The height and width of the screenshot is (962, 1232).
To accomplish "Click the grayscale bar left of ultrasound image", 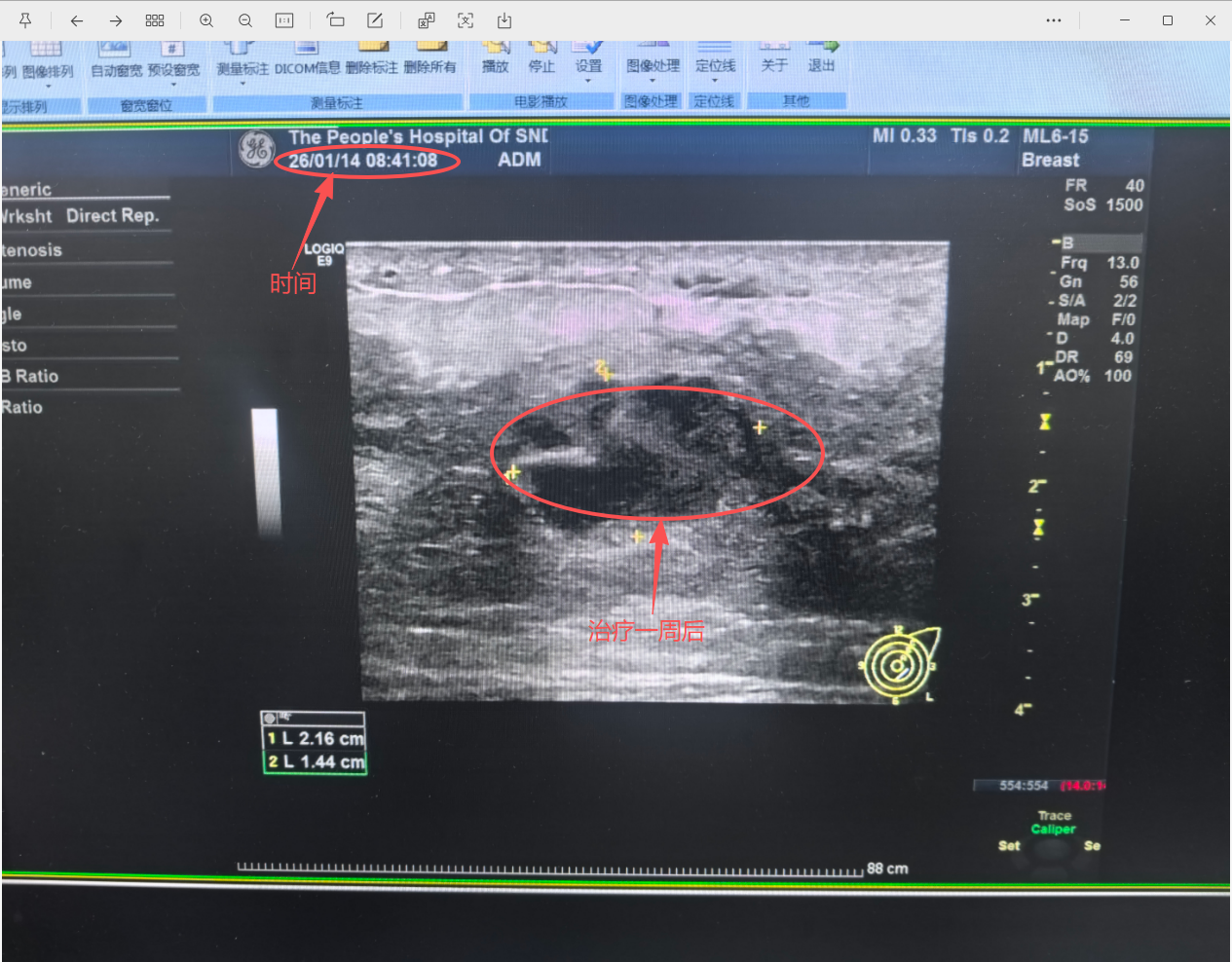I will tap(265, 472).
